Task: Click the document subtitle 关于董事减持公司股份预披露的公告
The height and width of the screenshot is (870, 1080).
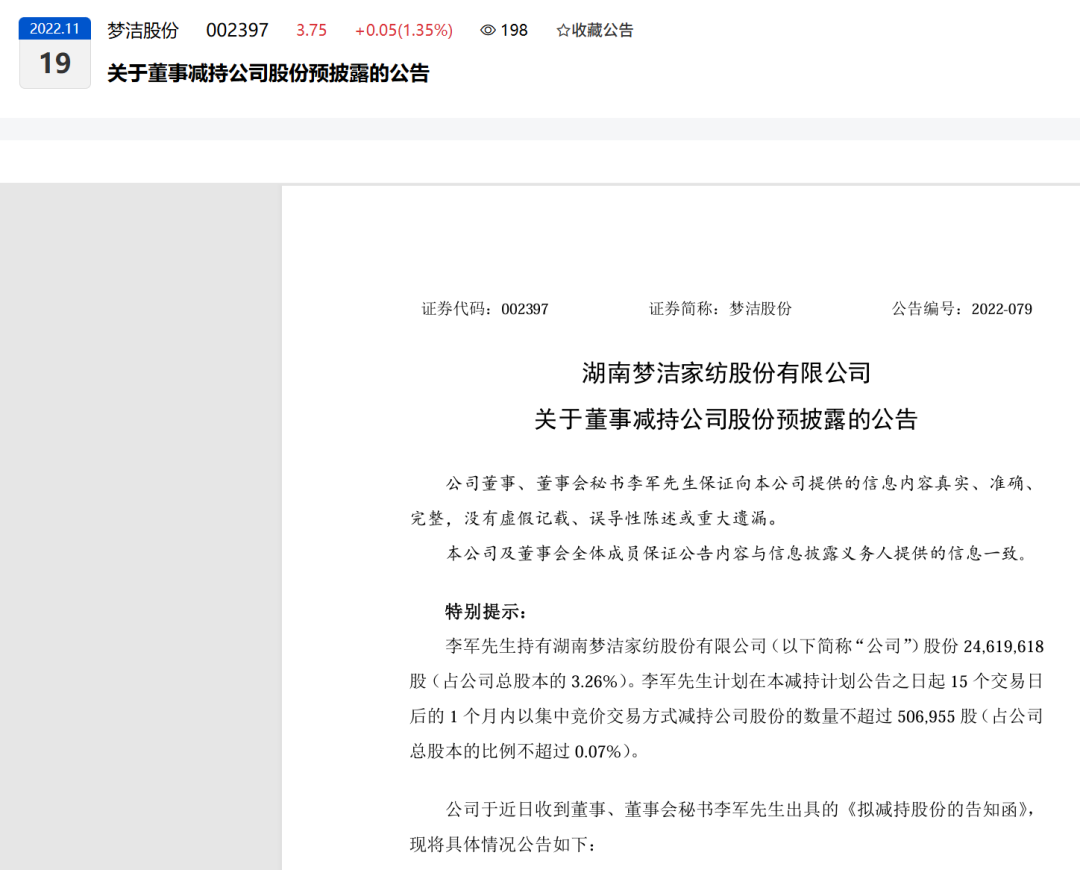Action: click(x=727, y=419)
